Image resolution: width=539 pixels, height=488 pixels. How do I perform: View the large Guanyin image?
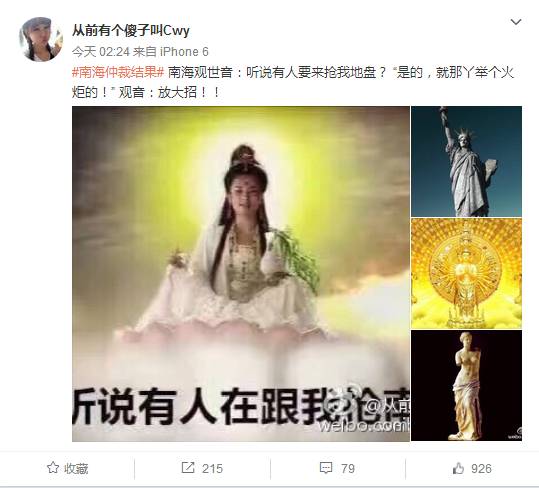click(x=241, y=274)
